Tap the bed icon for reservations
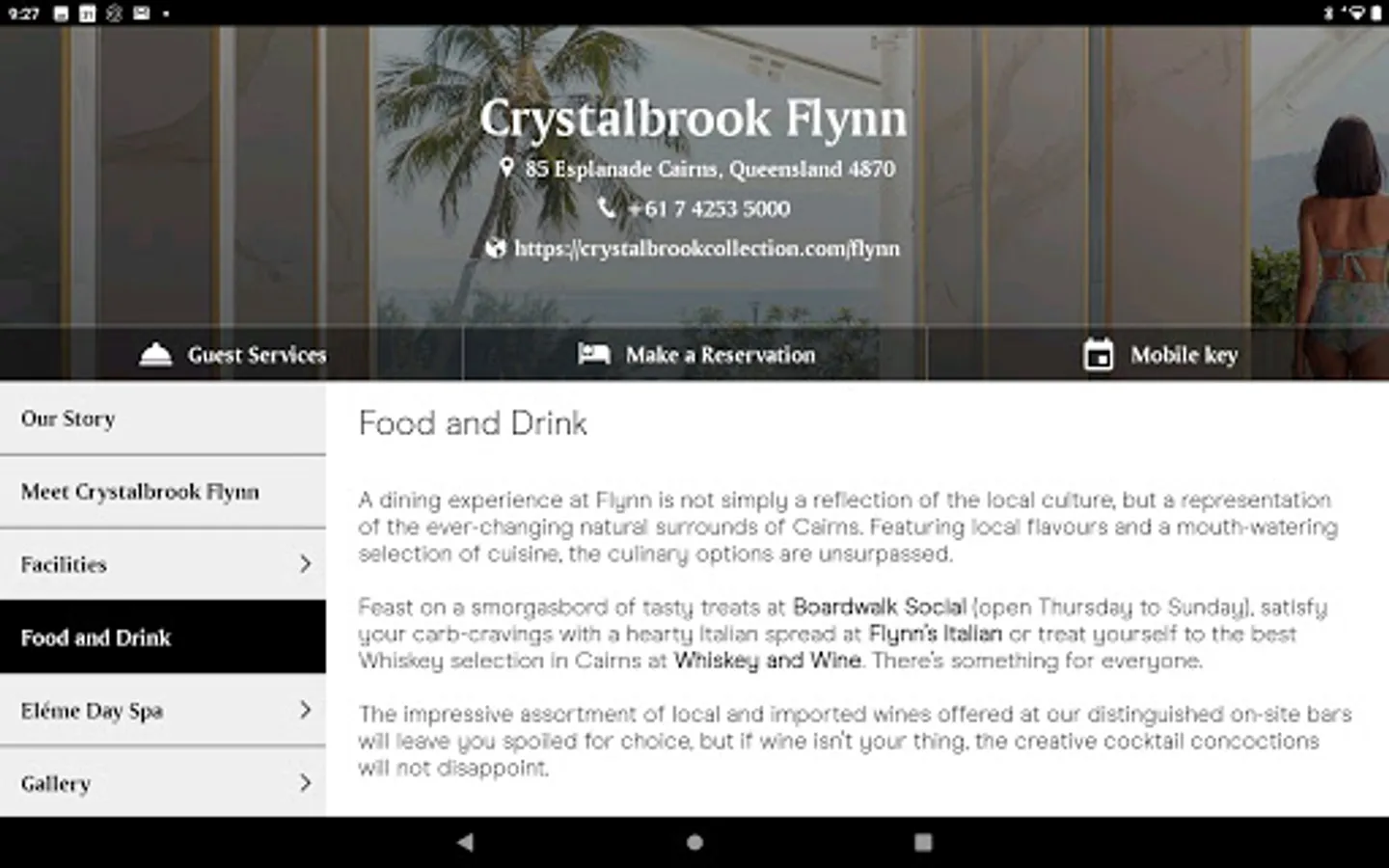Image resolution: width=1389 pixels, height=868 pixels. click(593, 354)
